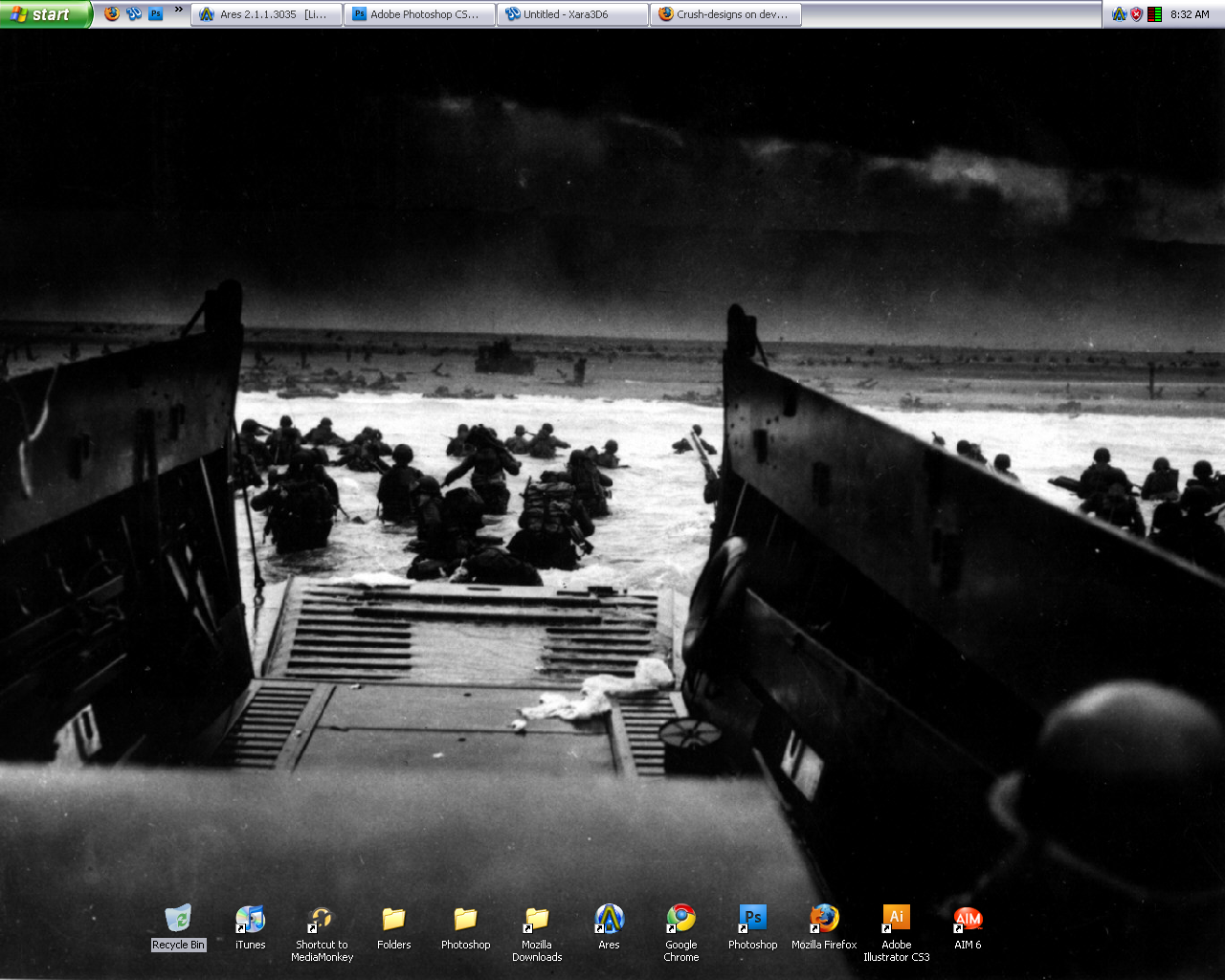Screen dimensions: 1225x980
Task: Launch Photoshop from the Quick Launch bar
Action: pyautogui.click(x=156, y=13)
